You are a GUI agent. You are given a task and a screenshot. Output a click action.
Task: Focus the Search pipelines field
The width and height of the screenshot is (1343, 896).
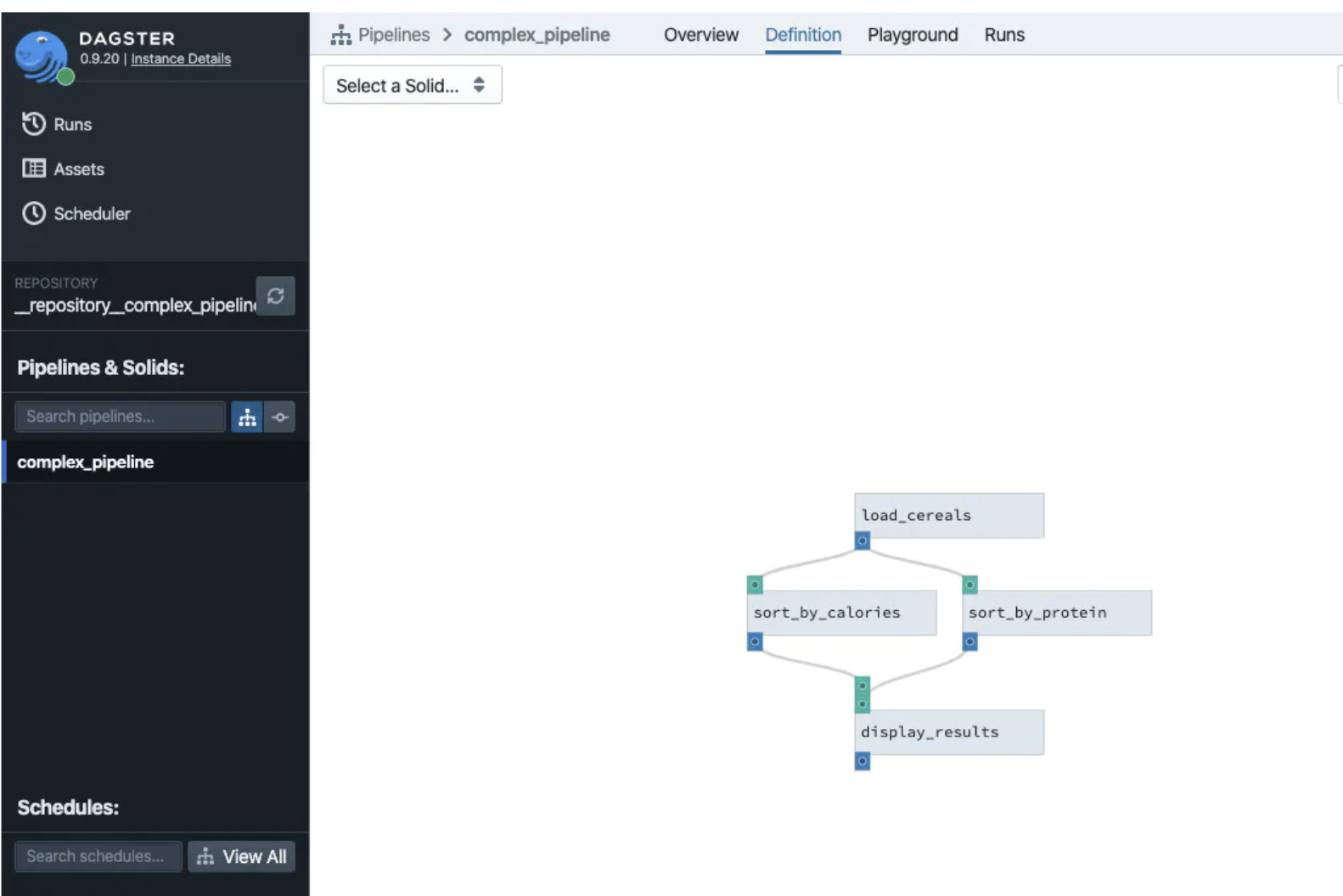[x=120, y=417]
